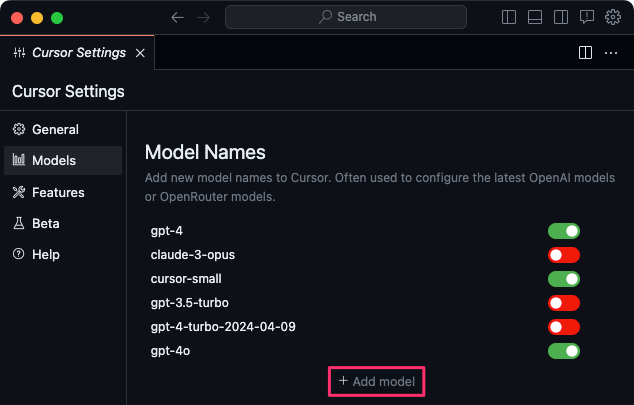Screen dimensions: 634x405
Task: Click the gpt-4-turbo-2024-04-09 model name
Action: pyautogui.click(x=223, y=327)
